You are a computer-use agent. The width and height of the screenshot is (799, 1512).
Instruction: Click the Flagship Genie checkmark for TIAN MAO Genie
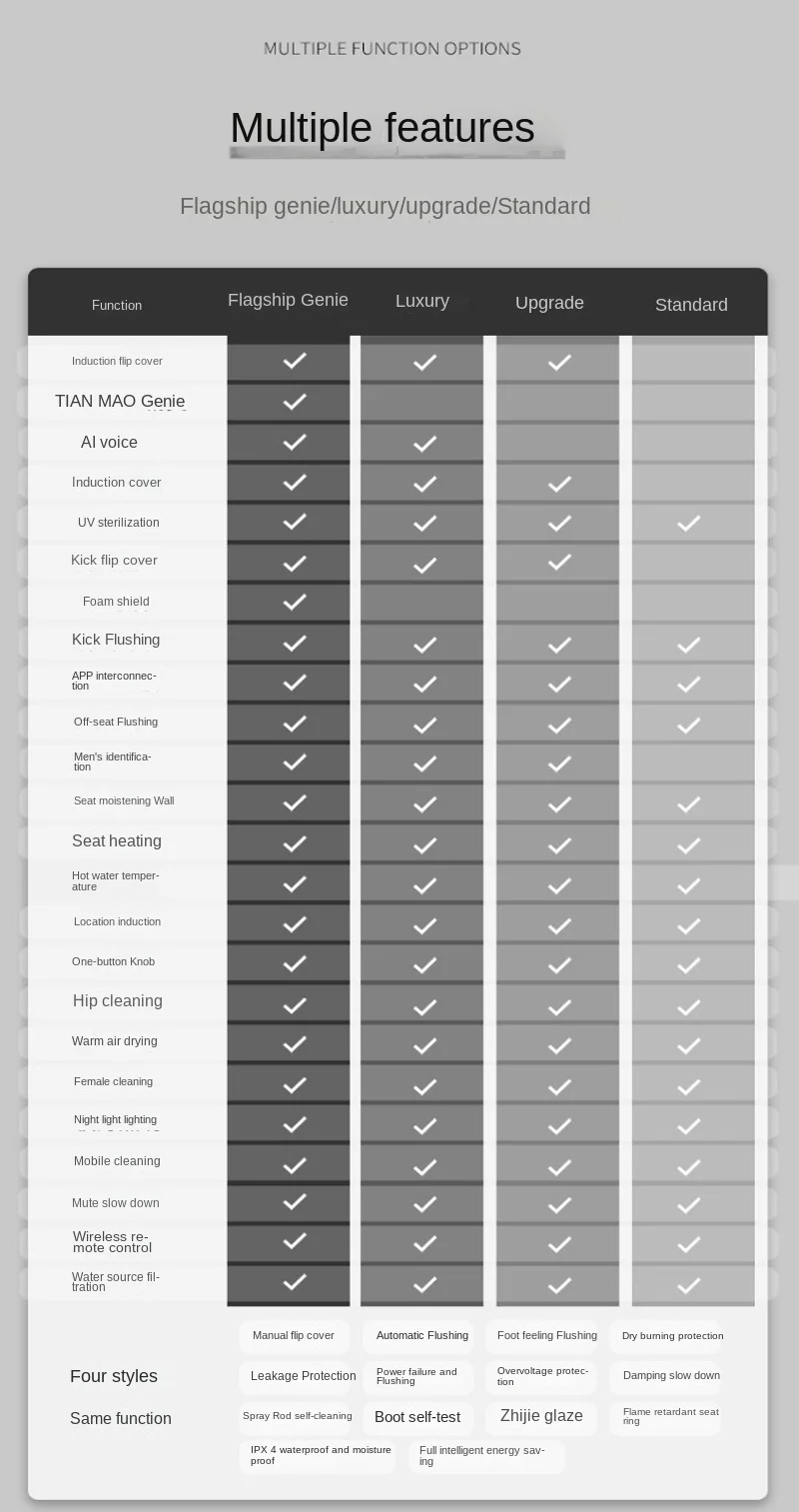(x=294, y=402)
